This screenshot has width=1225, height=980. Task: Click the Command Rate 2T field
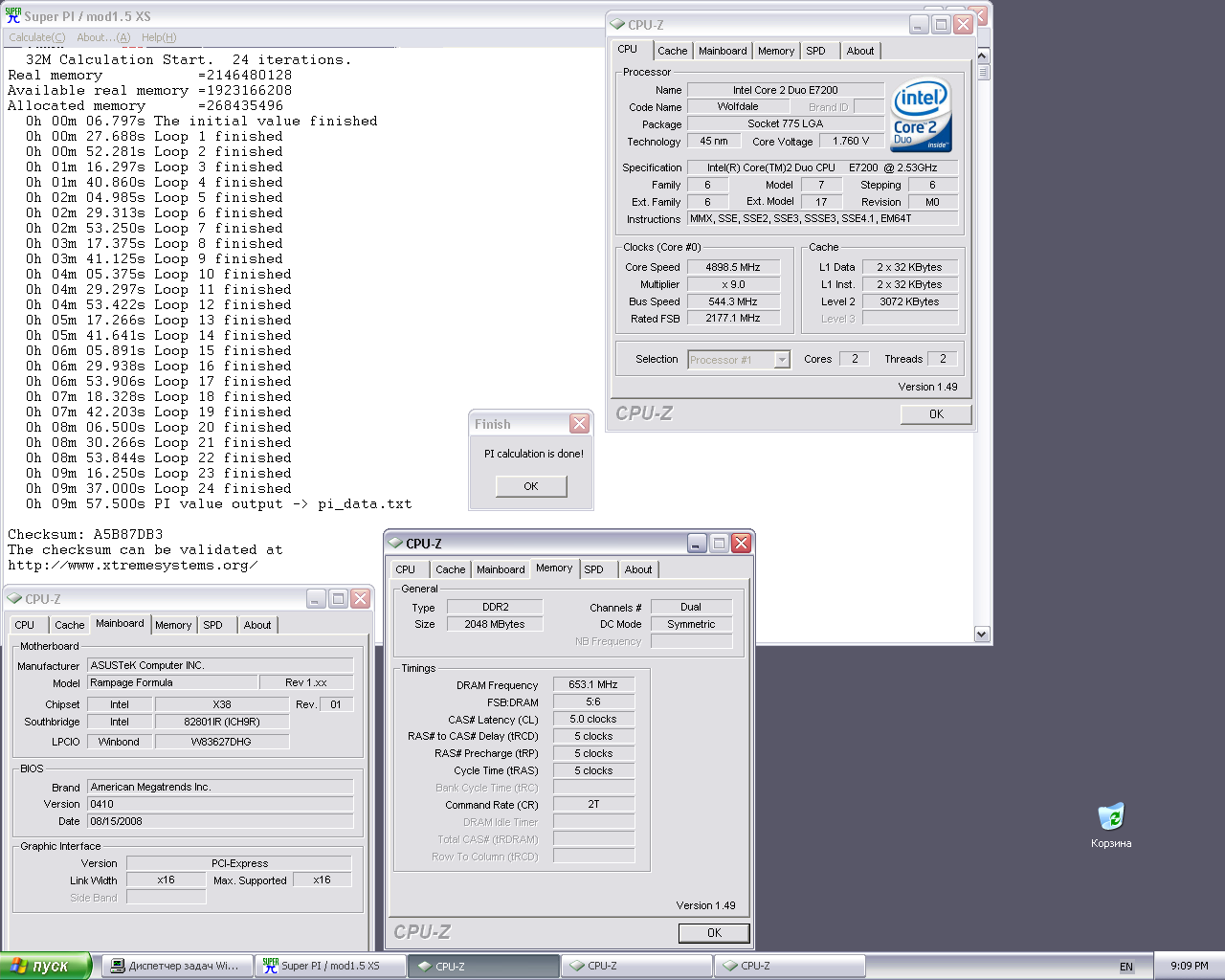(x=593, y=805)
